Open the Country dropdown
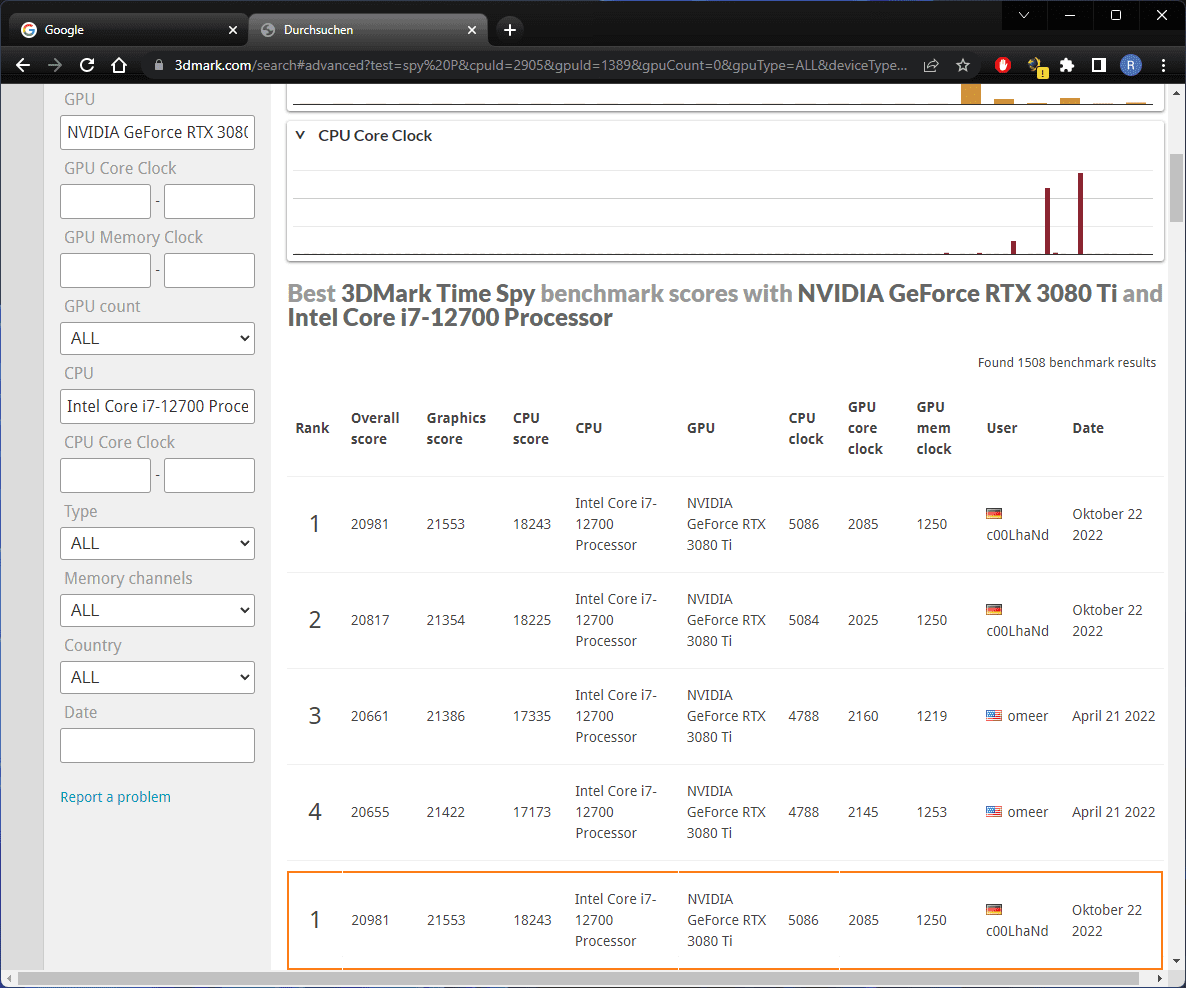 pos(157,677)
